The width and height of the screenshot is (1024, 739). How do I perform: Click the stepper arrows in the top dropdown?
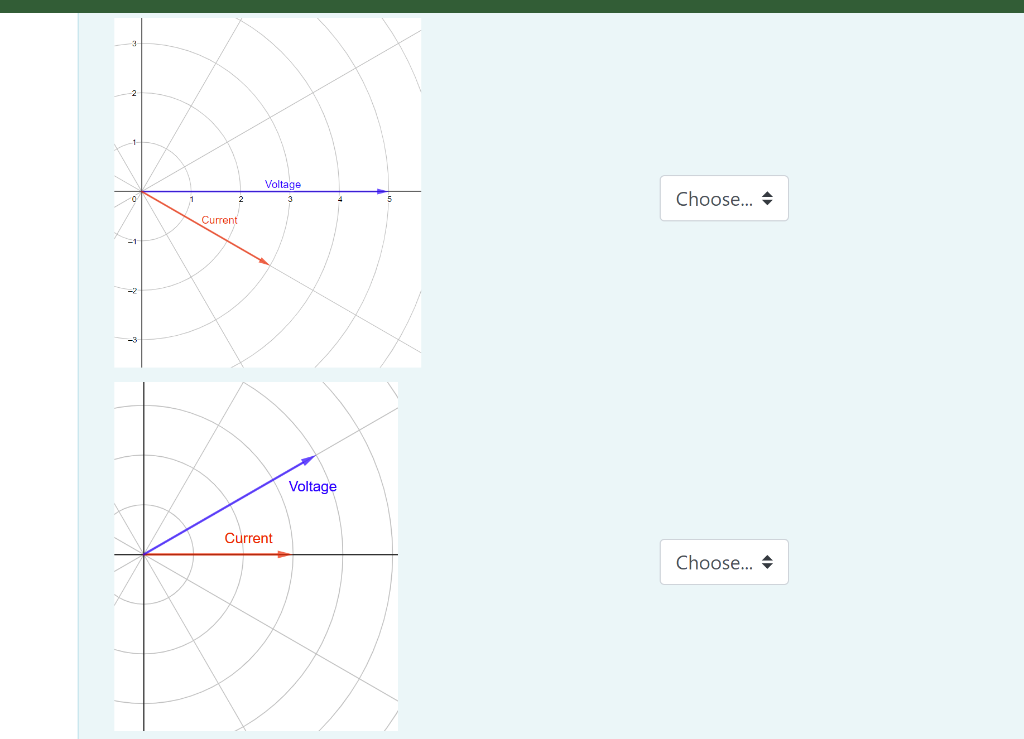click(768, 198)
